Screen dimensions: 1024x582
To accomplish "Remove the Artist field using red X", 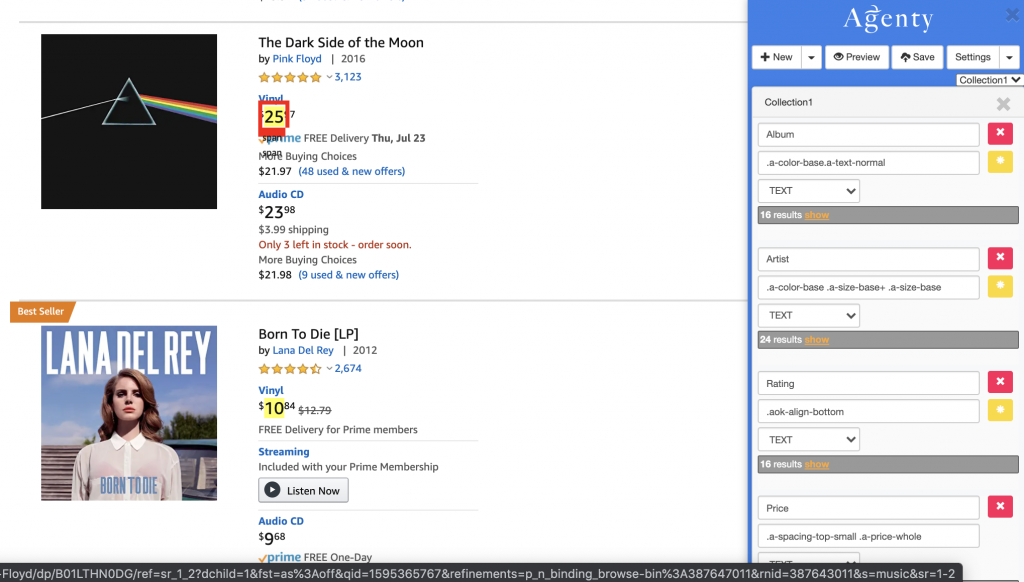I will click(x=1000, y=259).
